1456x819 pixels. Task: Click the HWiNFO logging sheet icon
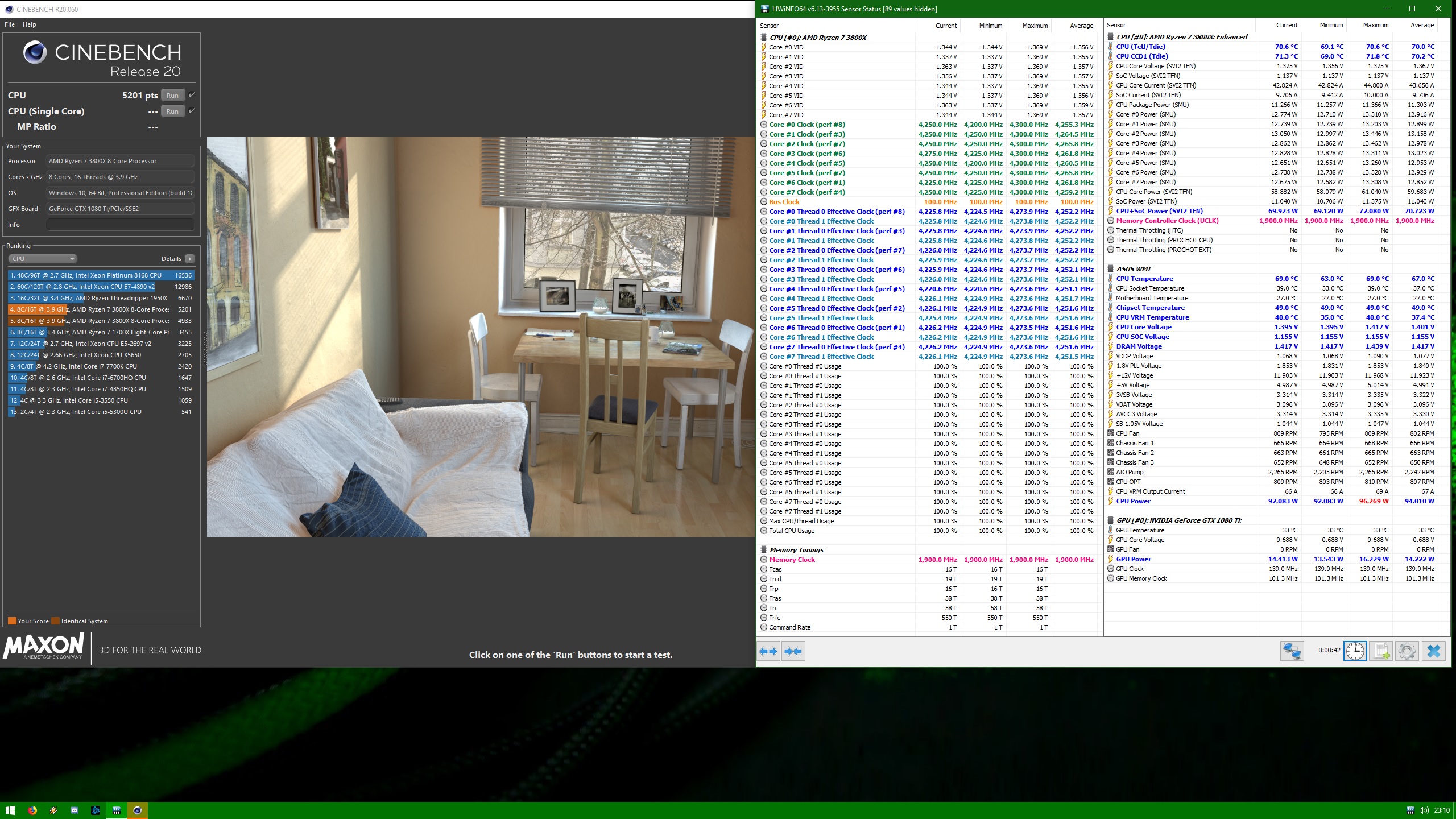(1381, 651)
